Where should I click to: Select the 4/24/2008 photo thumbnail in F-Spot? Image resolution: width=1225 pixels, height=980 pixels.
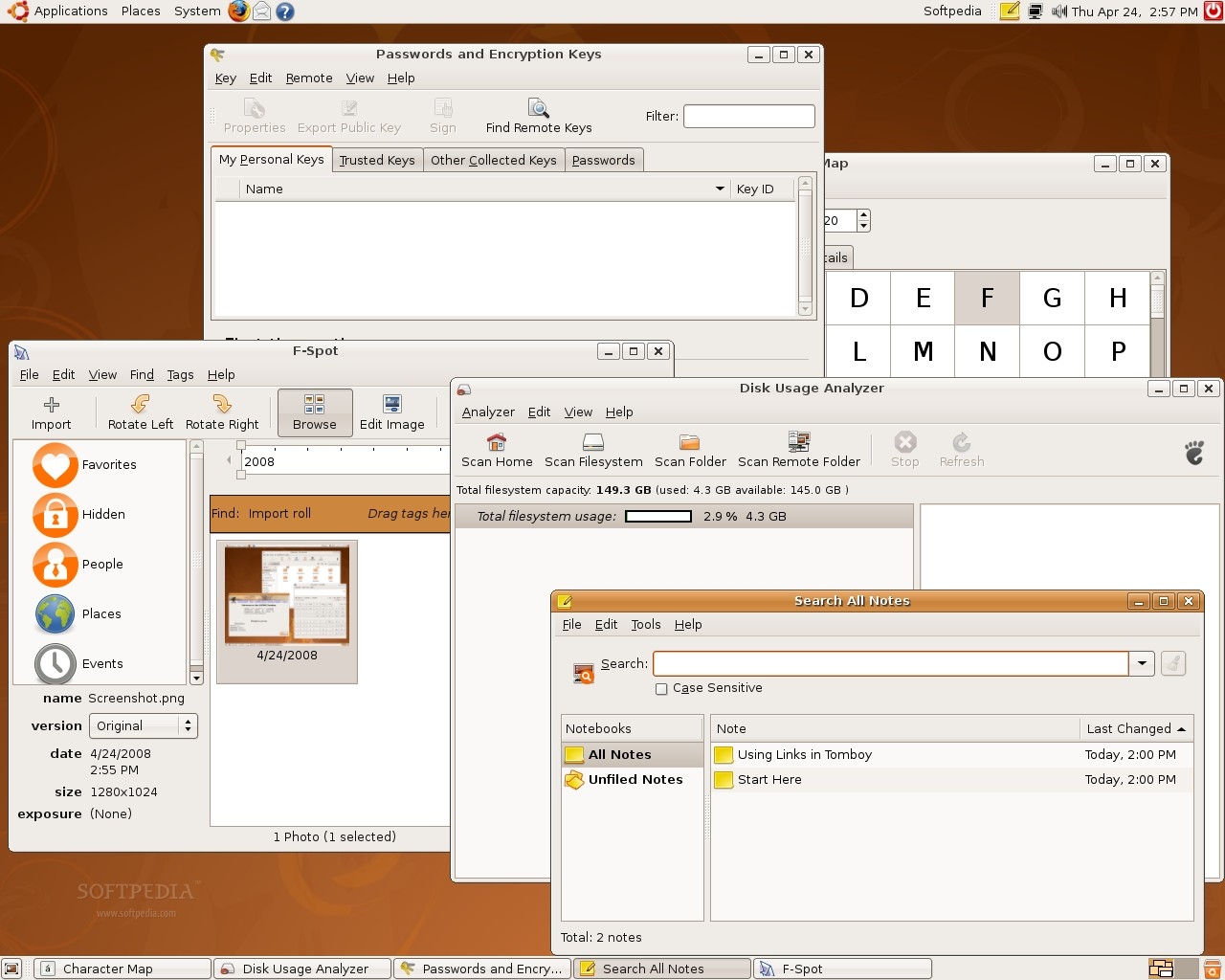pyautogui.click(x=287, y=612)
